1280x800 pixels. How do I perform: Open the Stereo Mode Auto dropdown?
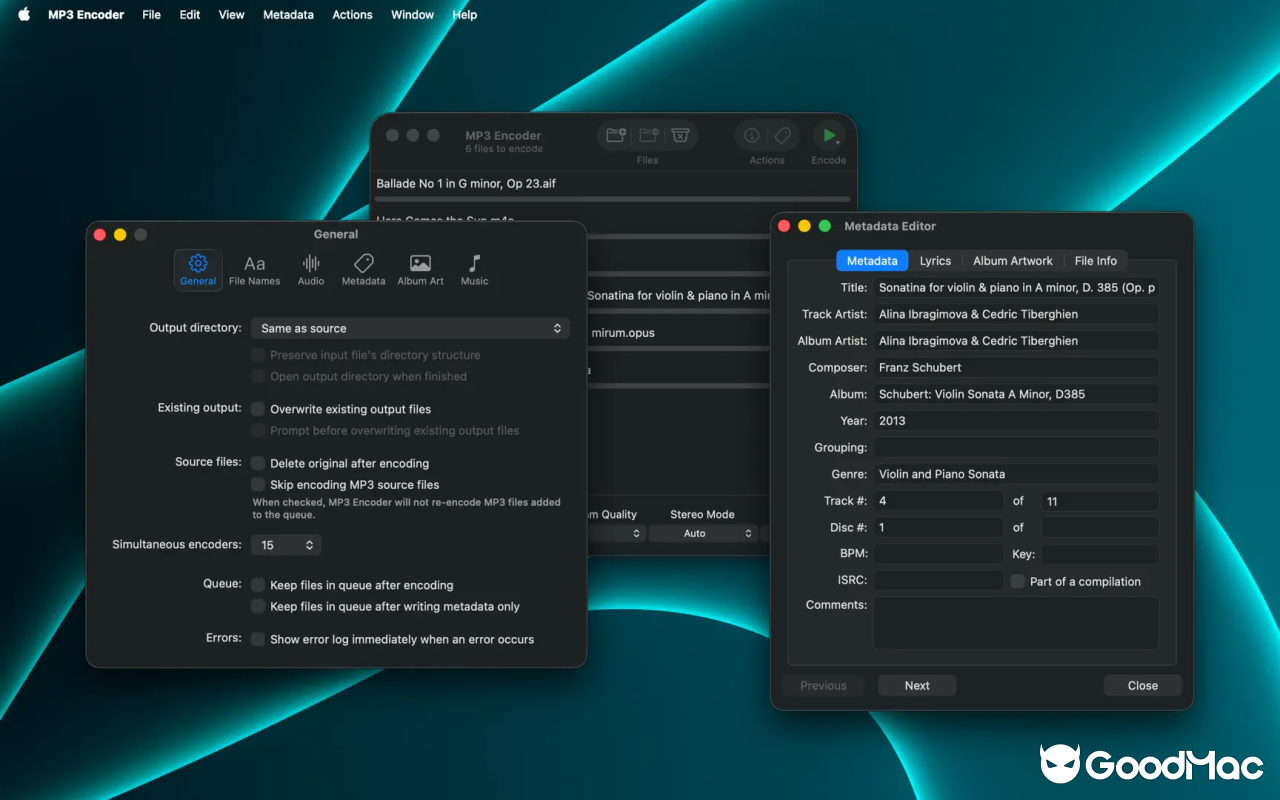[x=702, y=533]
